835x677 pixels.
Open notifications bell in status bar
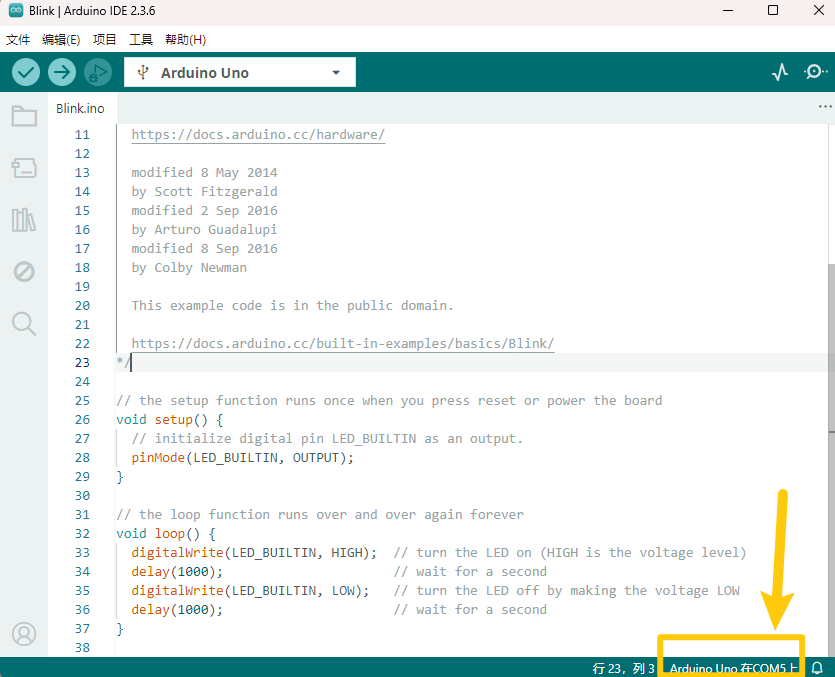pyautogui.click(x=817, y=668)
